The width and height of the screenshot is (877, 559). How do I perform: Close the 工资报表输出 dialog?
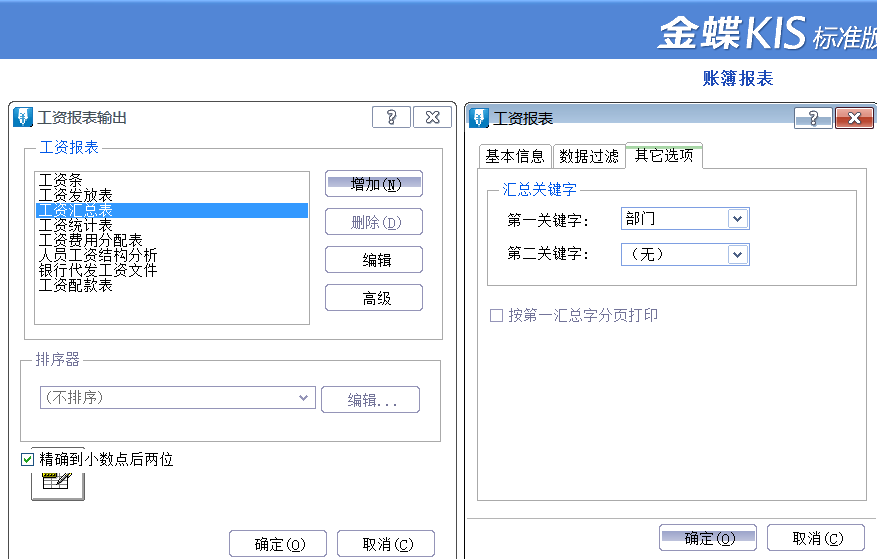[x=432, y=118]
